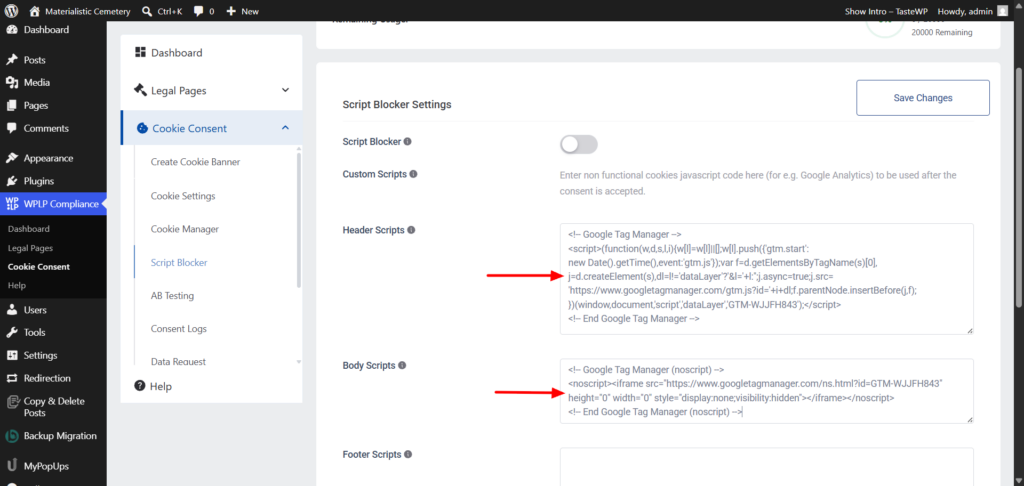This screenshot has height=486, width=1024.
Task: Open WP sidebar Dashboard sublink under WPLP
Action: tap(29, 229)
